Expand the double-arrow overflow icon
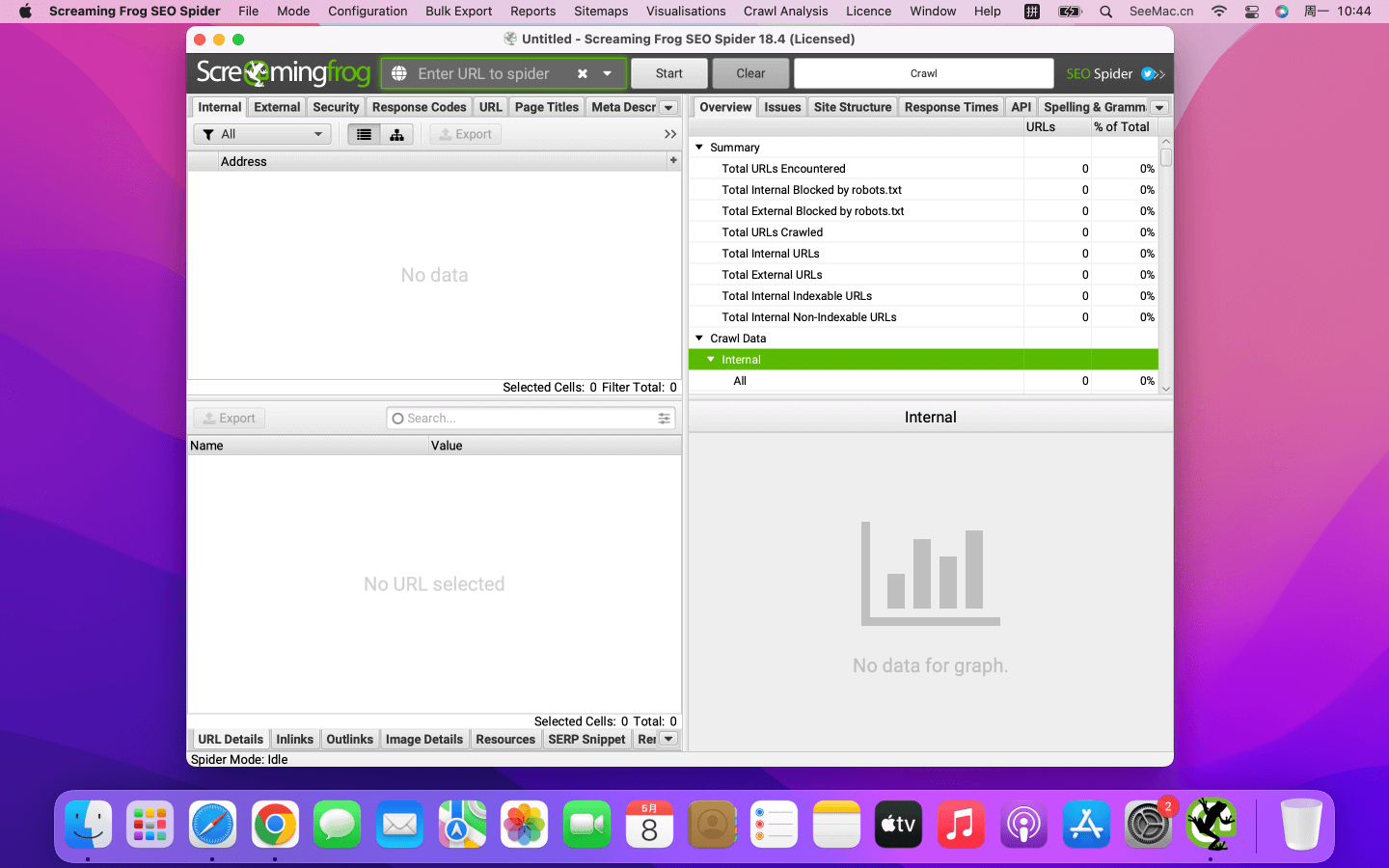The width and height of the screenshot is (1389, 868). (x=670, y=135)
